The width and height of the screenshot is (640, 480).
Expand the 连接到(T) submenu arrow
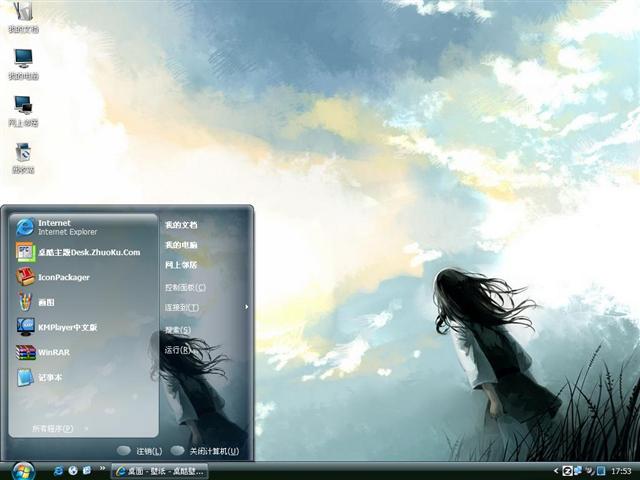247,307
